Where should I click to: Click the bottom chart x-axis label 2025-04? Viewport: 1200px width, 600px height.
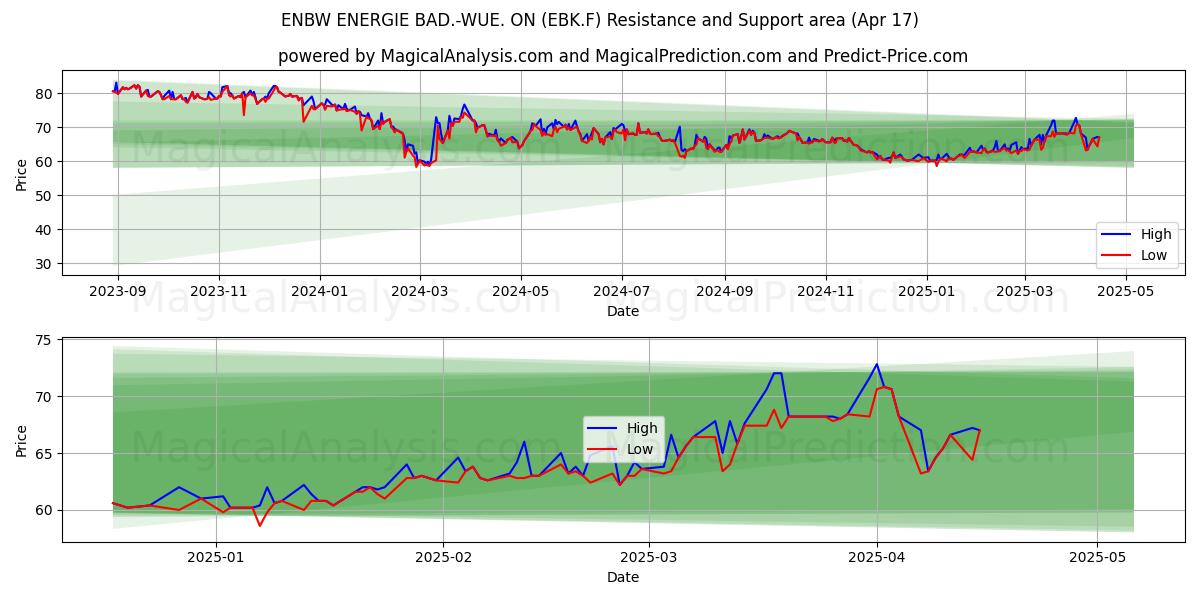pos(877,558)
